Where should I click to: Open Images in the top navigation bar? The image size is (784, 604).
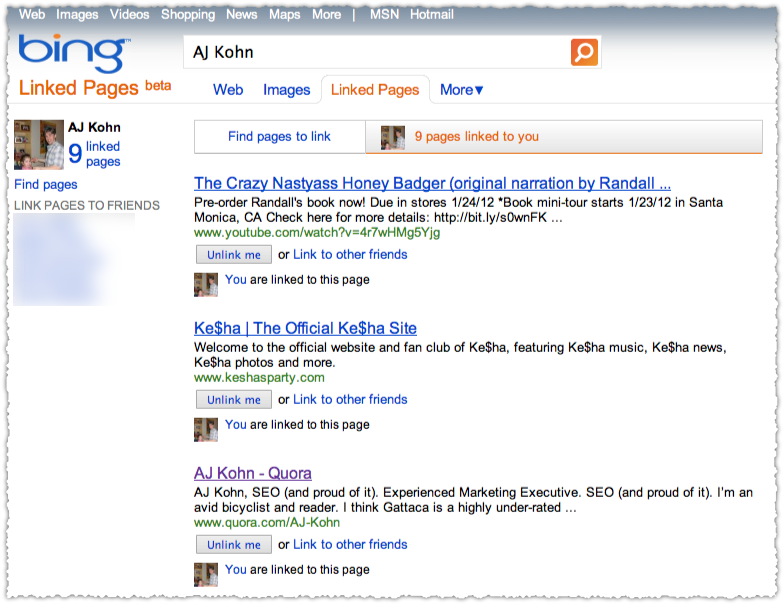pyautogui.click(x=77, y=14)
